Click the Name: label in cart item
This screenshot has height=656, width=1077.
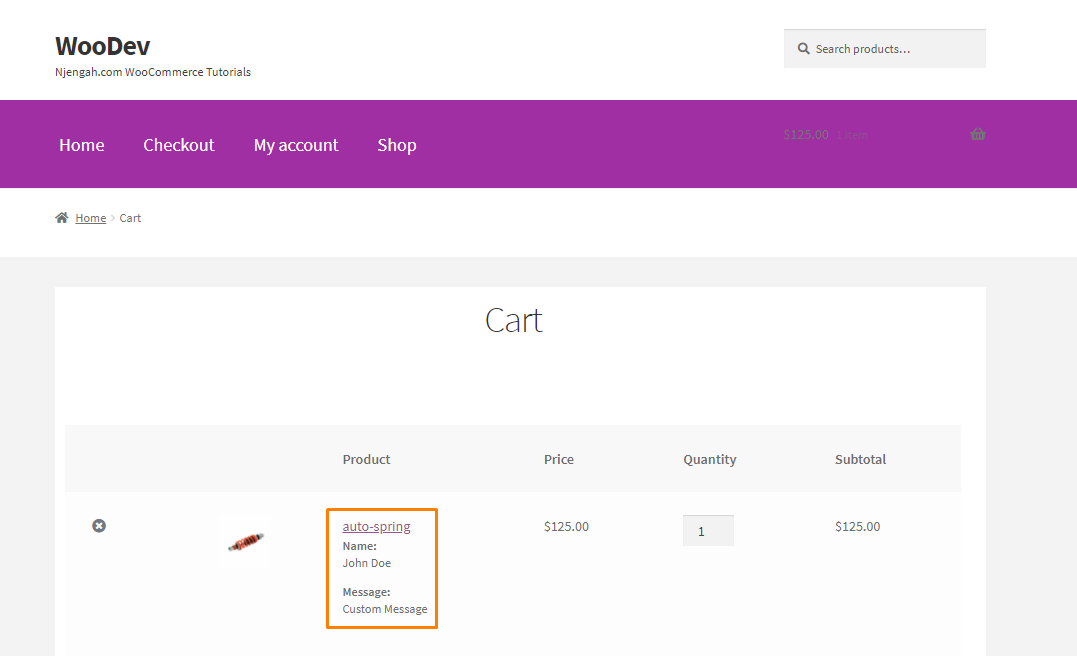359,546
